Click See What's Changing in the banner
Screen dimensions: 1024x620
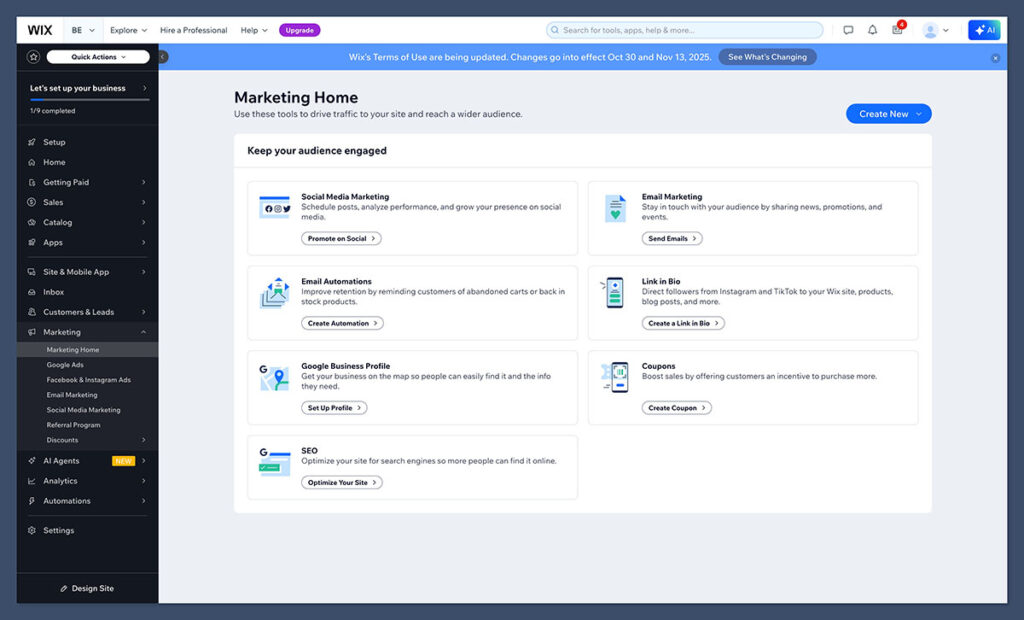click(767, 57)
